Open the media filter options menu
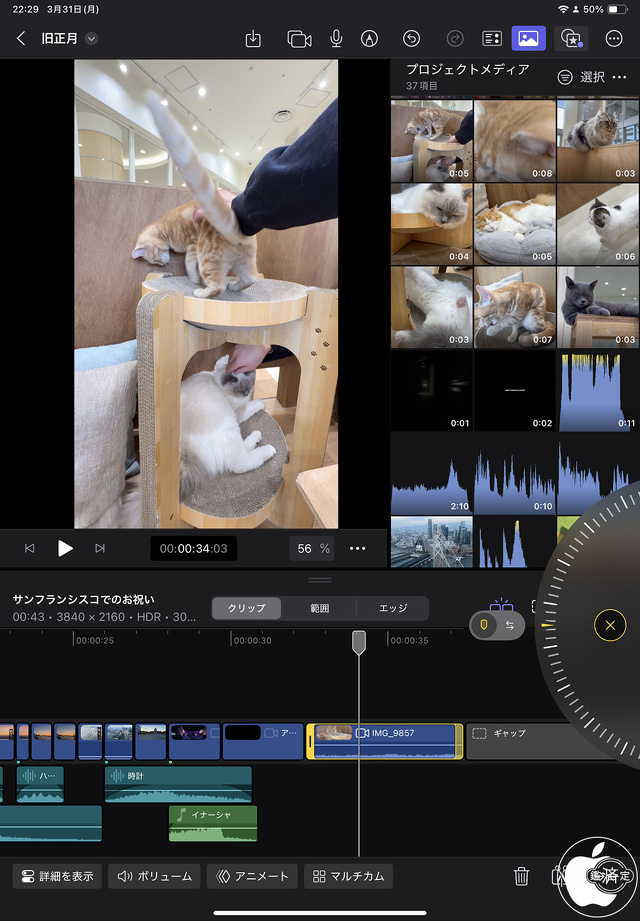Image resolution: width=640 pixels, height=921 pixels. tap(565, 77)
